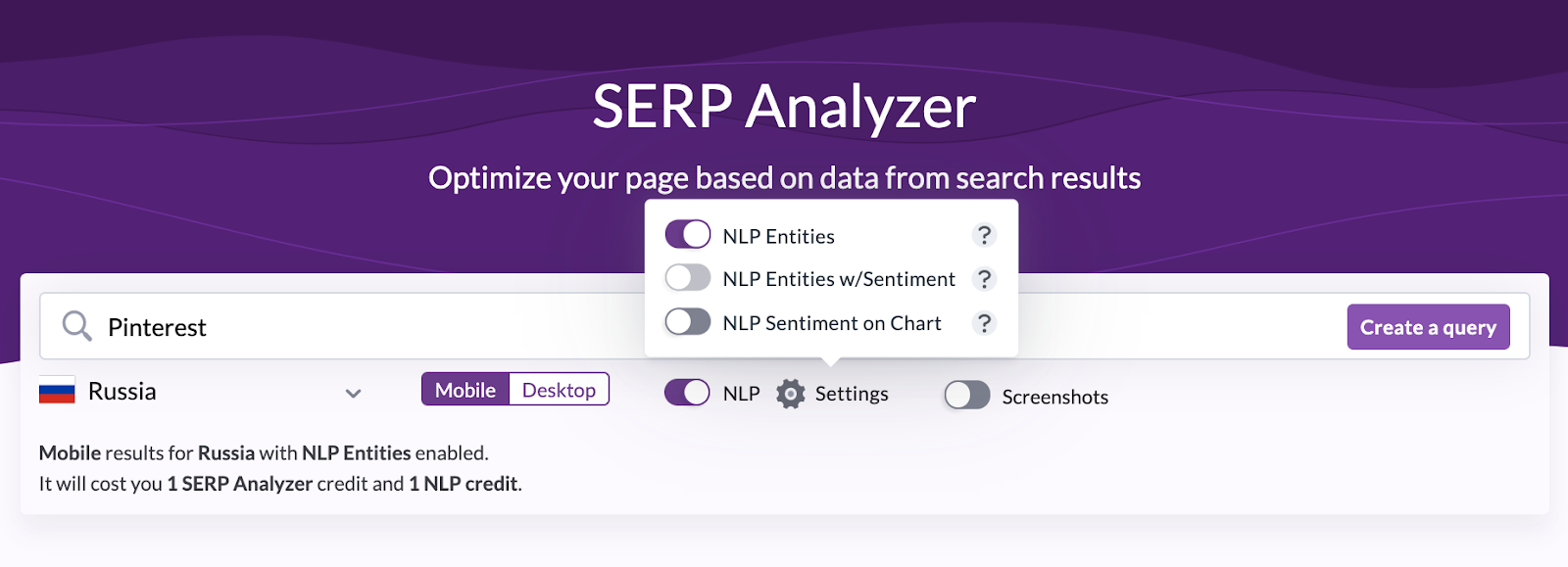Click the SERP Analyzer heading
Viewport: 1568px width, 567px height.
point(784,107)
